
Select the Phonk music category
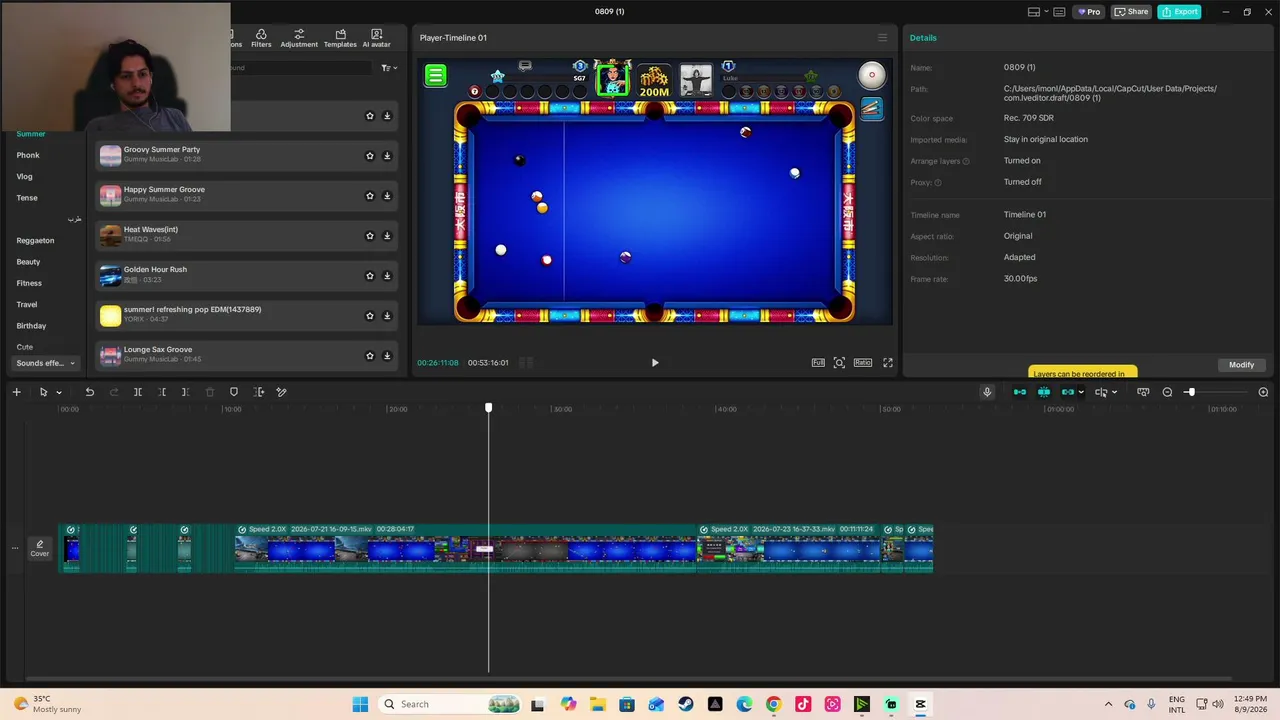(x=28, y=155)
